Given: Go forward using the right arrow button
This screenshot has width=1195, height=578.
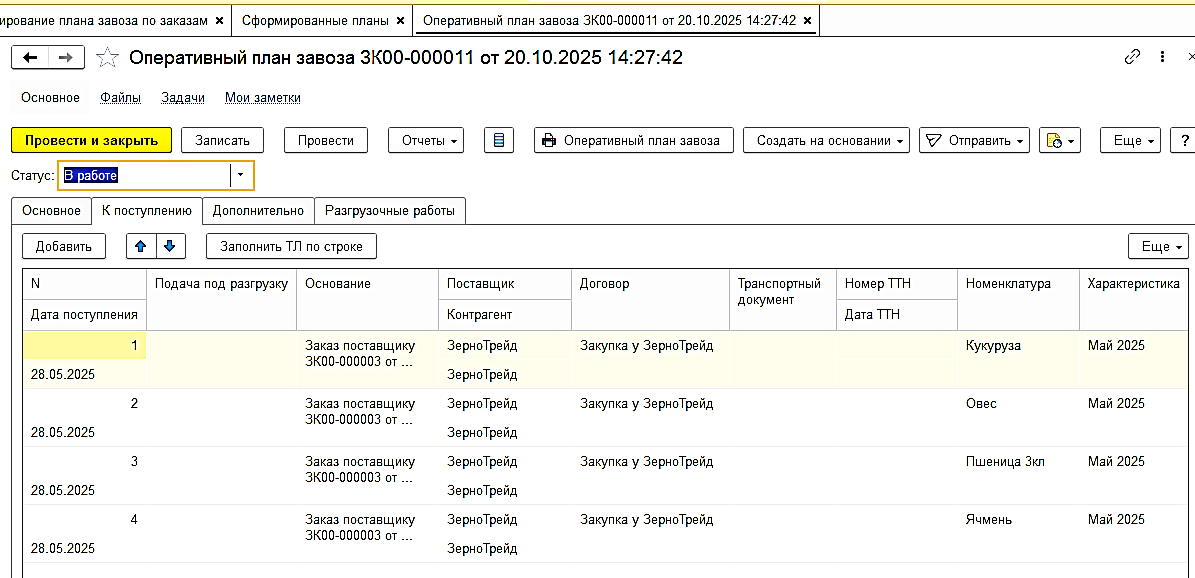Looking at the screenshot, I should (x=66, y=58).
